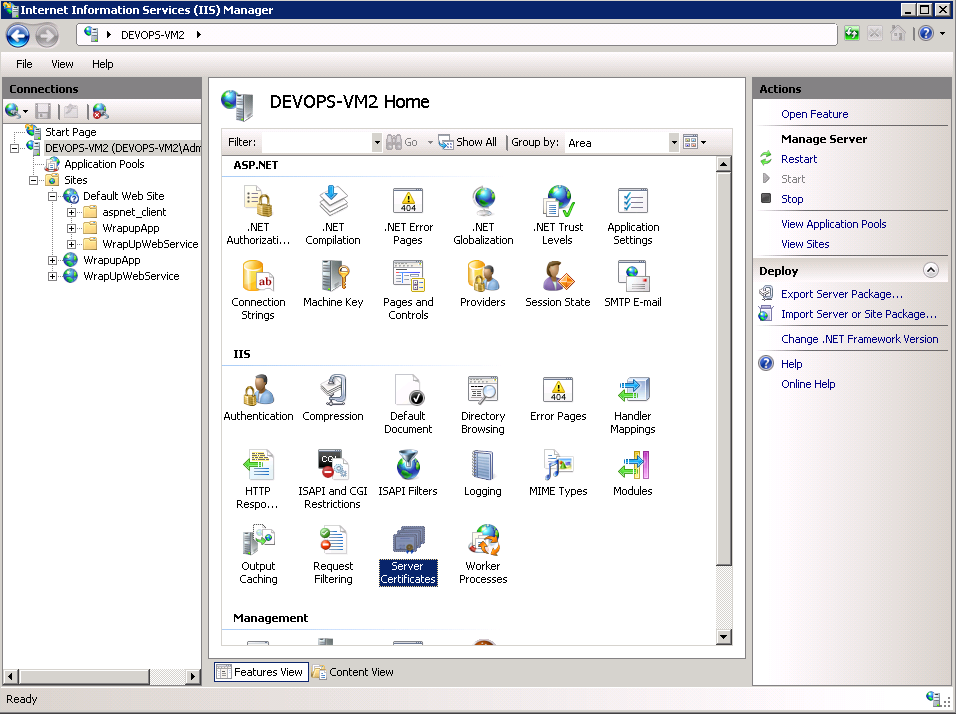Viewport: 956px width, 714px height.
Task: Open the Machine Key feature
Action: click(x=333, y=283)
